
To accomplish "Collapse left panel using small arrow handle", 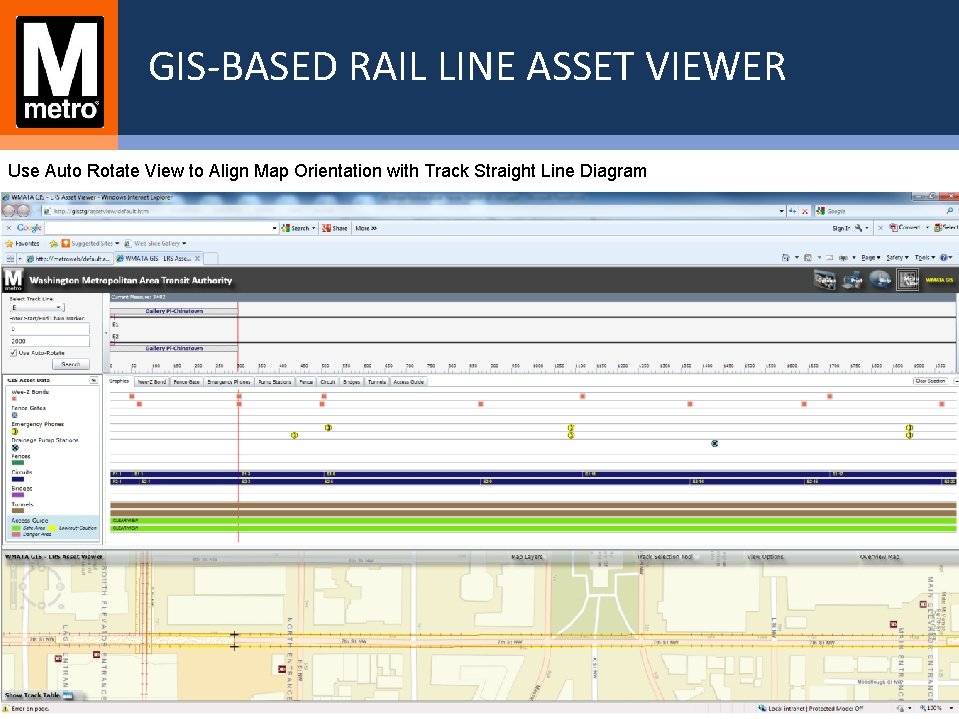I will tap(106, 334).
